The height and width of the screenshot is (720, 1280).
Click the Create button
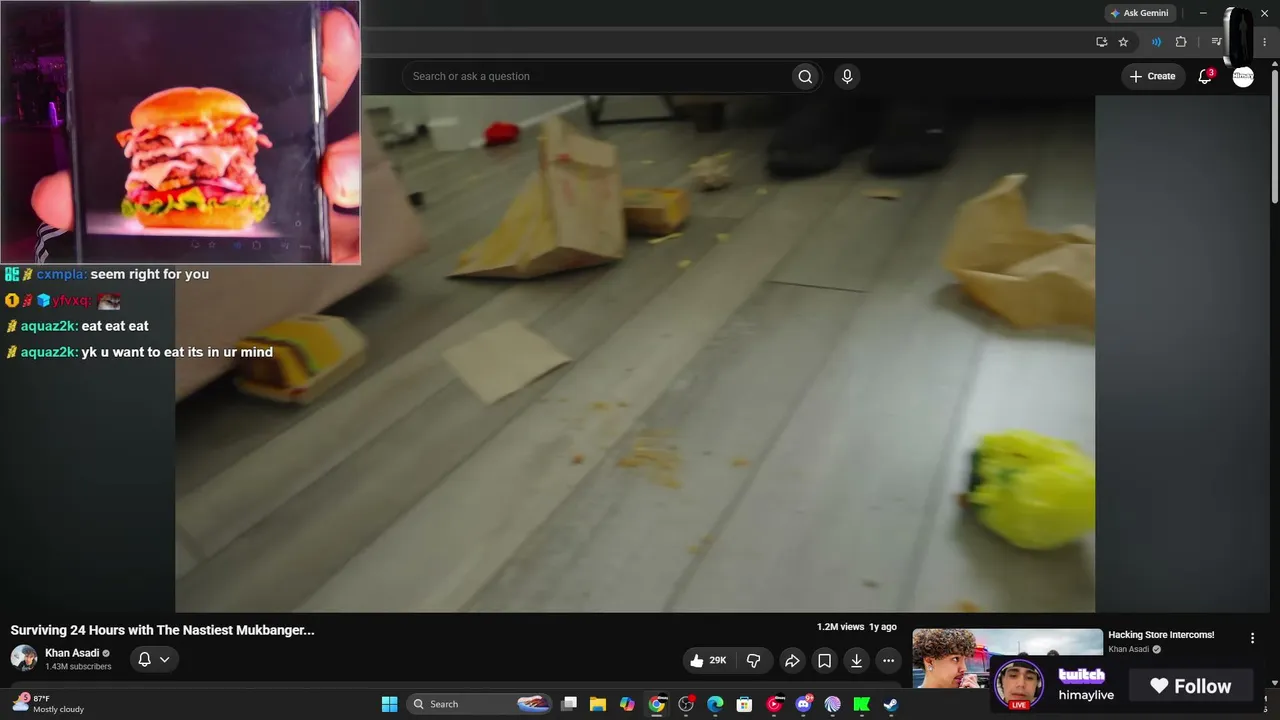pos(1152,76)
